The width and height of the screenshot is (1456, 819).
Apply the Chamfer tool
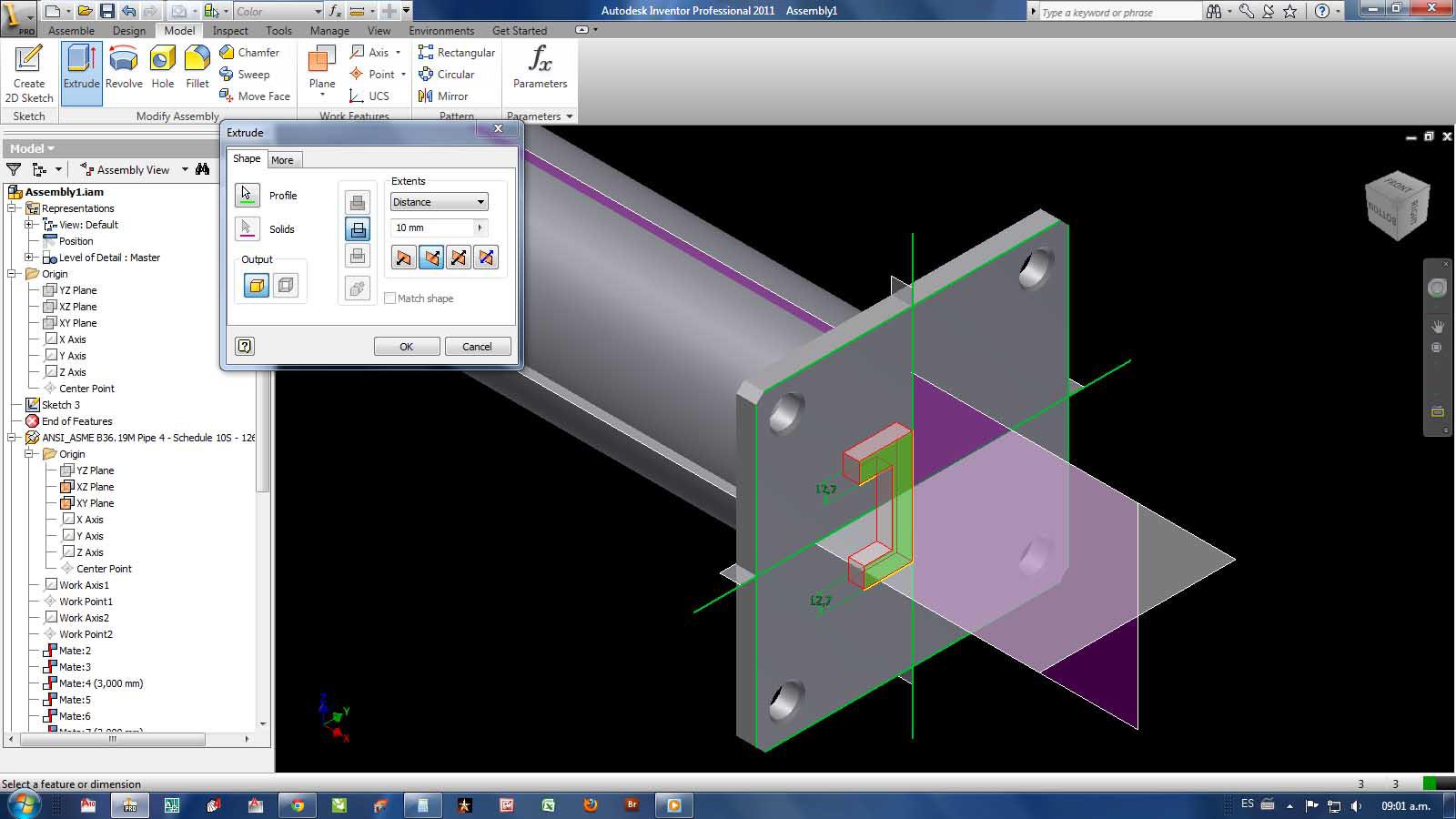pyautogui.click(x=249, y=52)
